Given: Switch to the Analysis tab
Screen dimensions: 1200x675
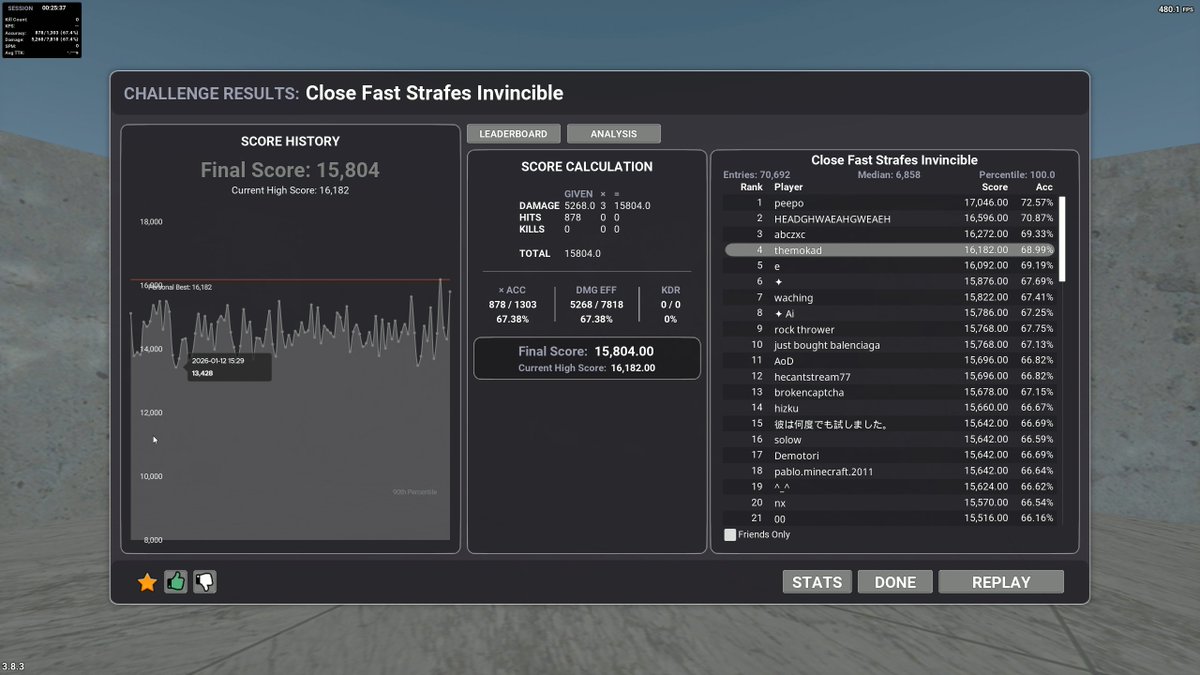Looking at the screenshot, I should [614, 134].
